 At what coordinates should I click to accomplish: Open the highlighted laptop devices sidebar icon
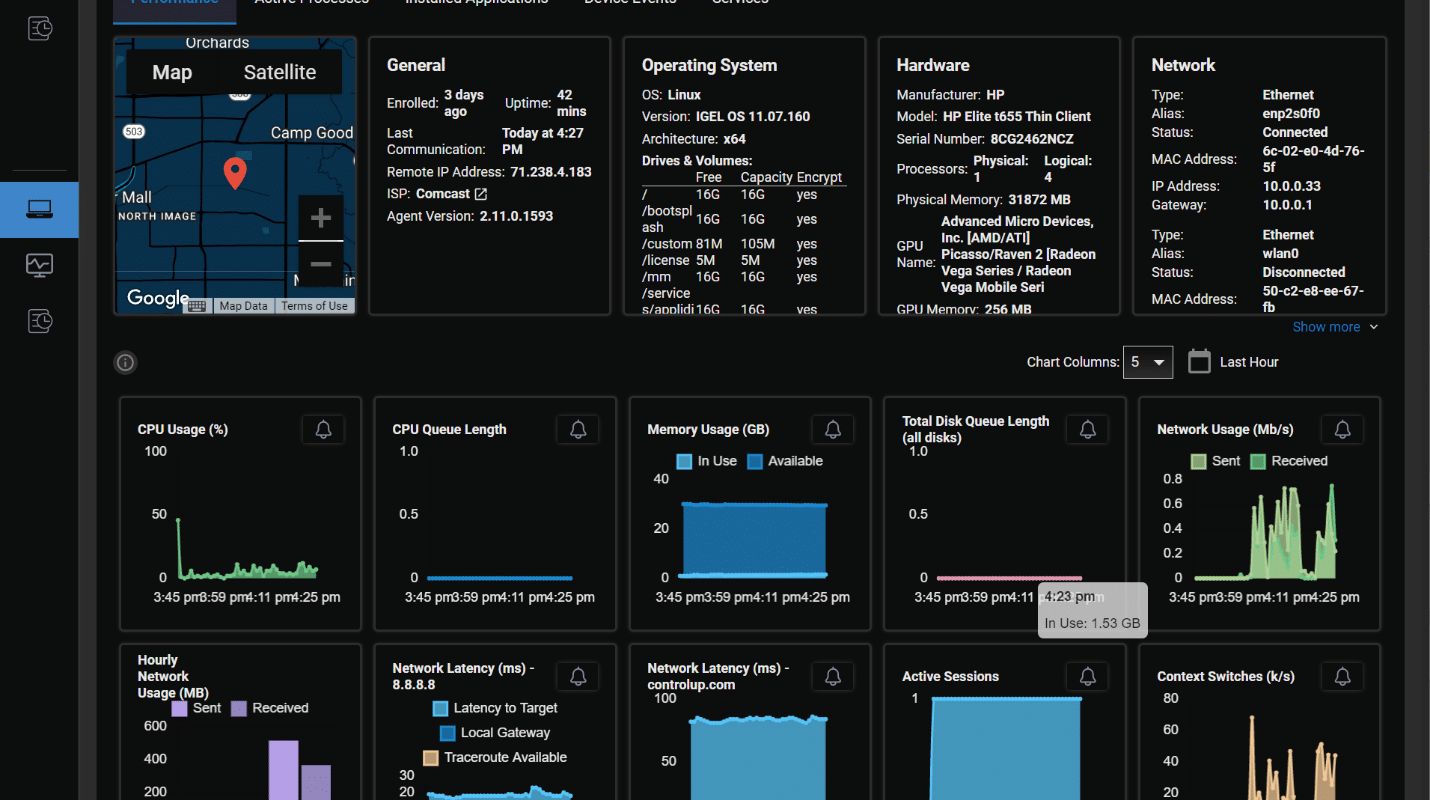tap(39, 209)
